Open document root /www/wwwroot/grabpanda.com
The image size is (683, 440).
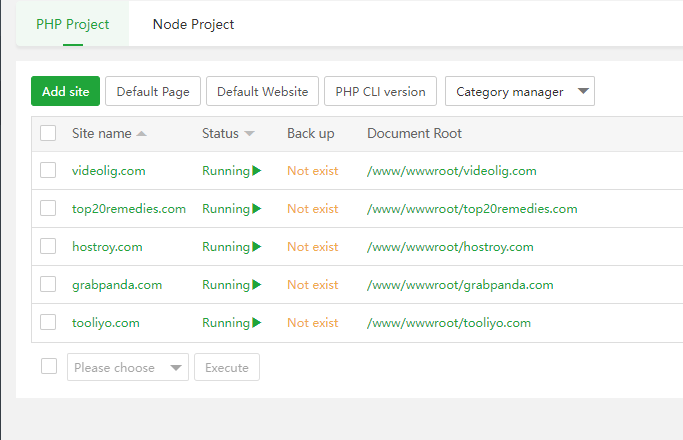click(x=460, y=285)
